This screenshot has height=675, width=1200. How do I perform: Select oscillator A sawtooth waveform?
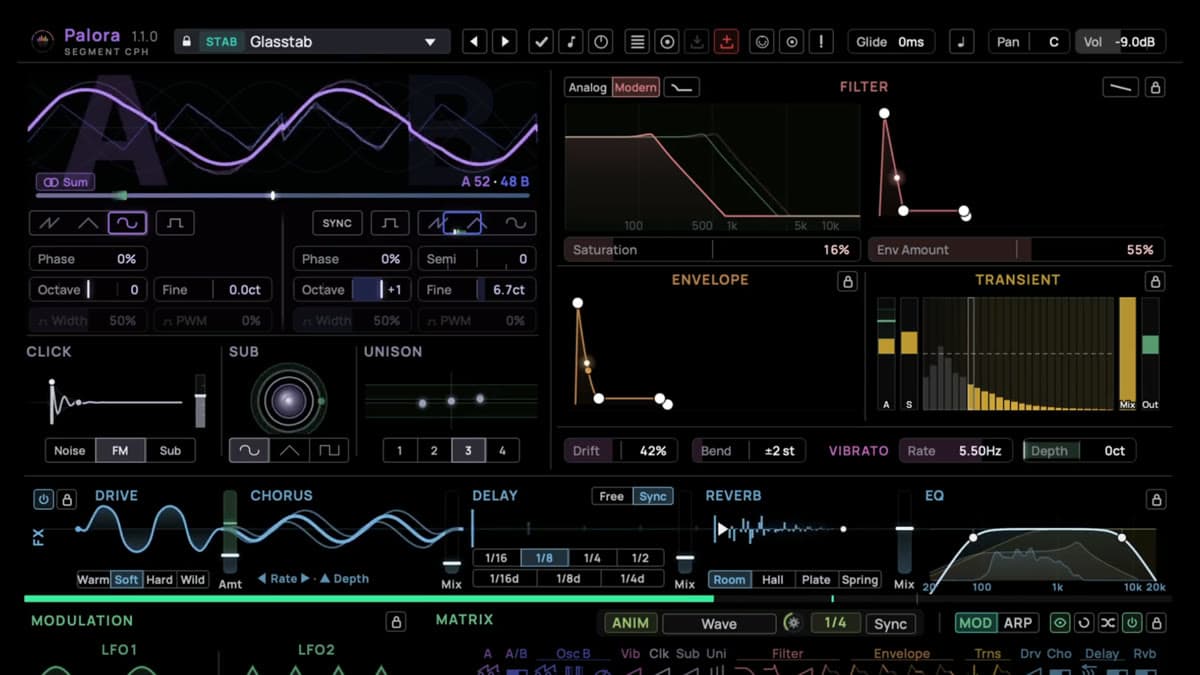49,223
